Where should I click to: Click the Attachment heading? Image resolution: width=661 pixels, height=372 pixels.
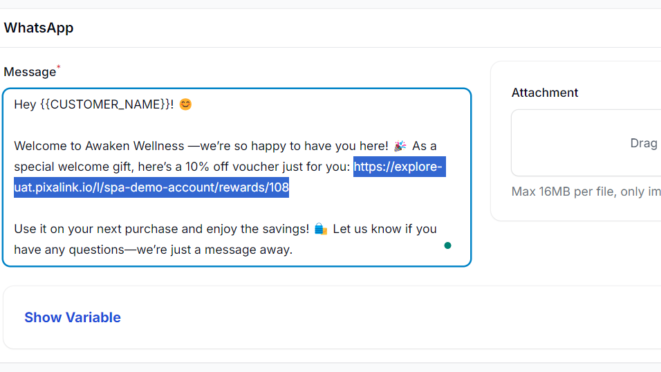[545, 92]
